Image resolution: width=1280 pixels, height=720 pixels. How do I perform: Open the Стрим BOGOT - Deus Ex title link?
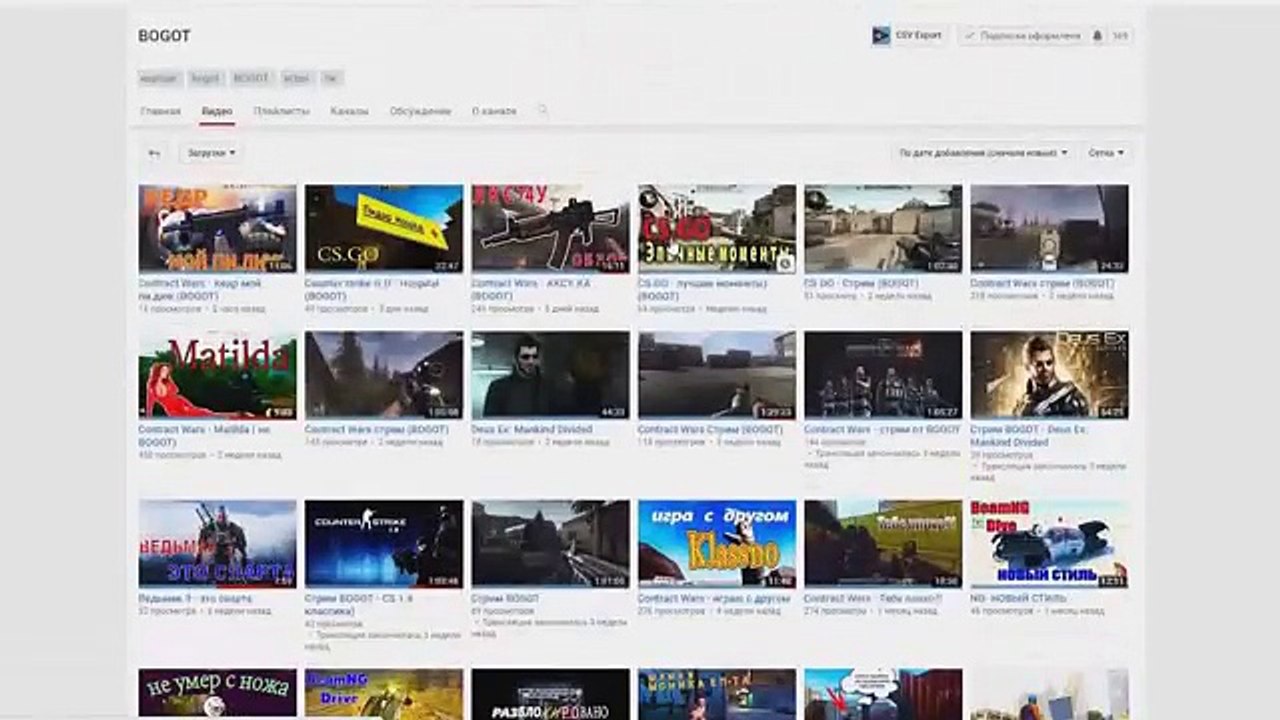(x=1029, y=435)
